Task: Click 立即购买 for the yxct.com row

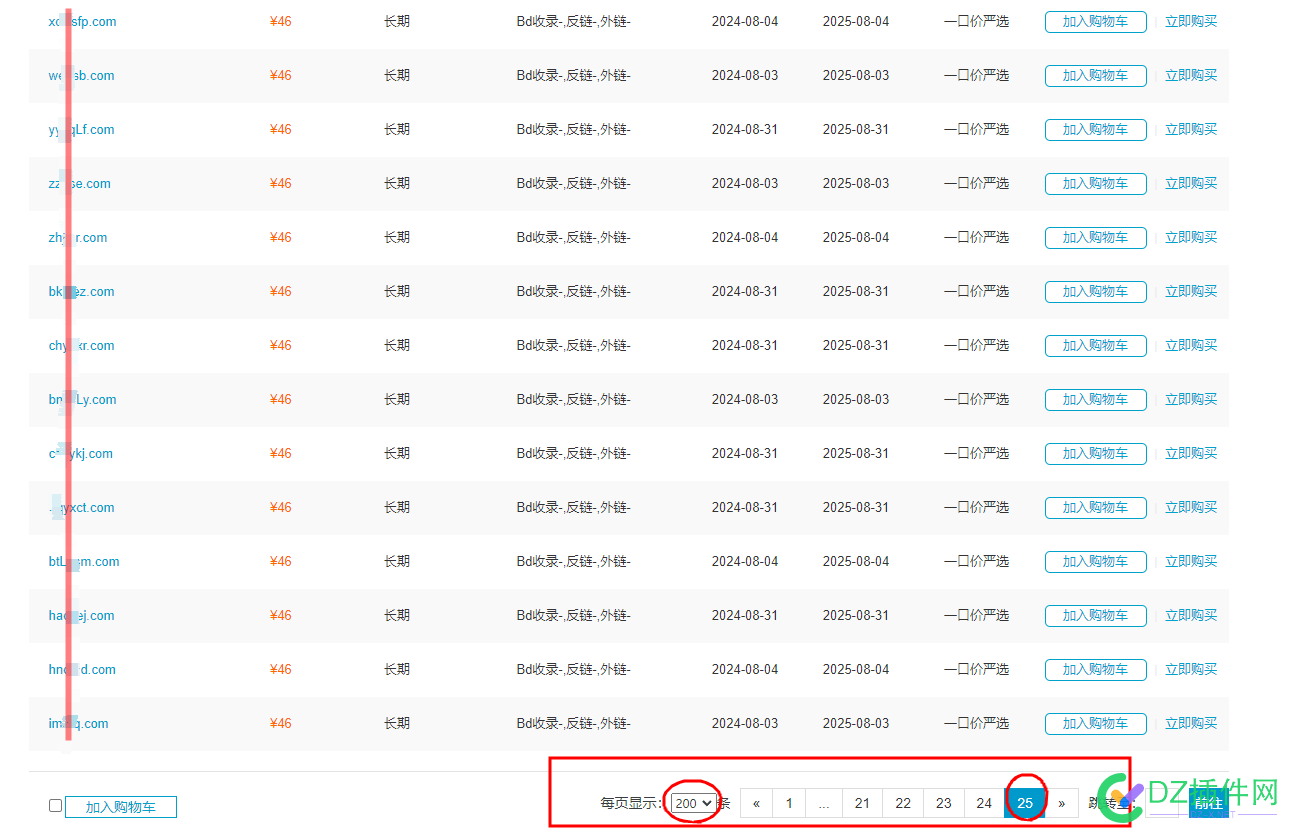Action: [1191, 507]
